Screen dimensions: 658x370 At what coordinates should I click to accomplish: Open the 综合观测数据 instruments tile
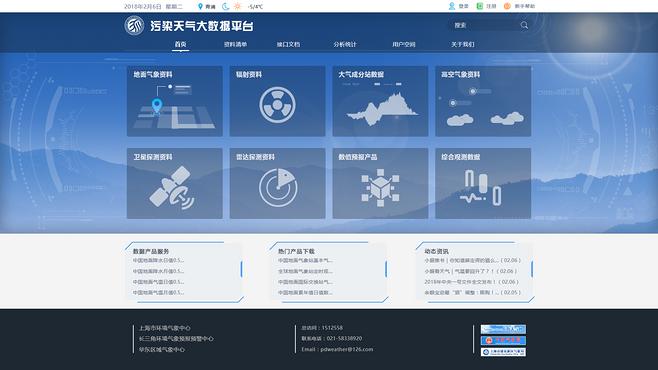pyautogui.click(x=483, y=183)
